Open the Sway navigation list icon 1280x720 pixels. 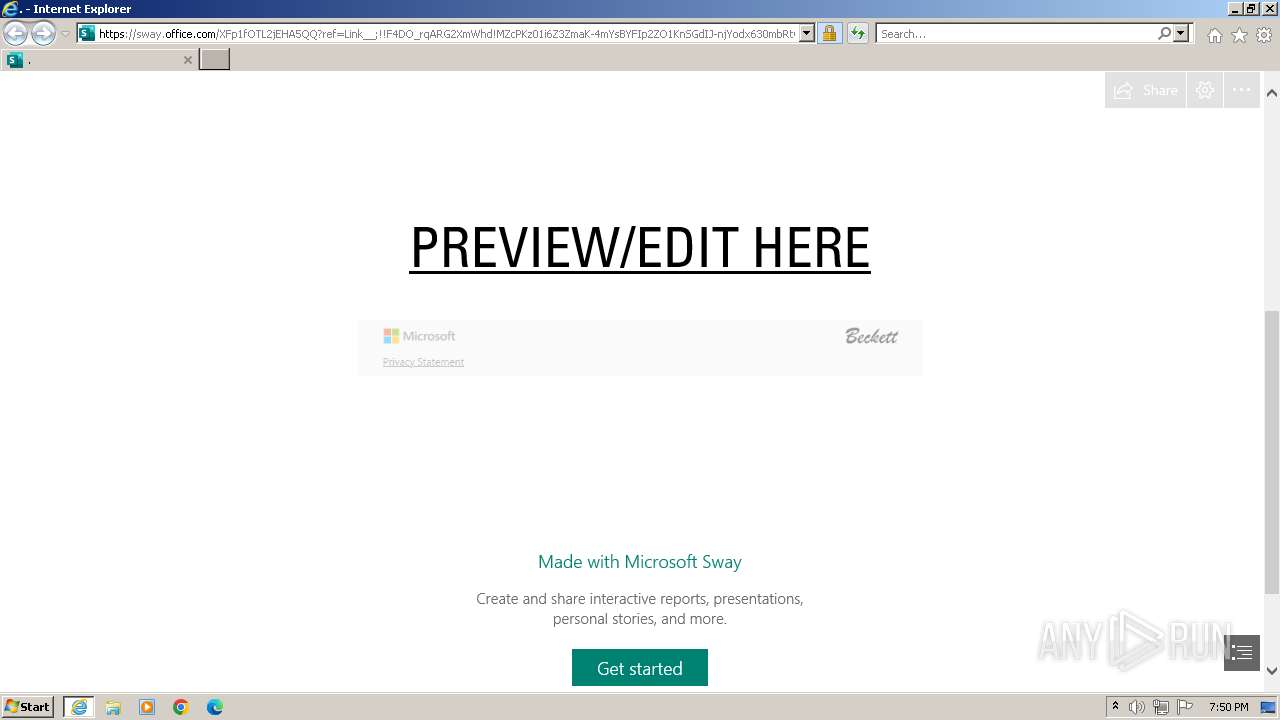[1242, 653]
